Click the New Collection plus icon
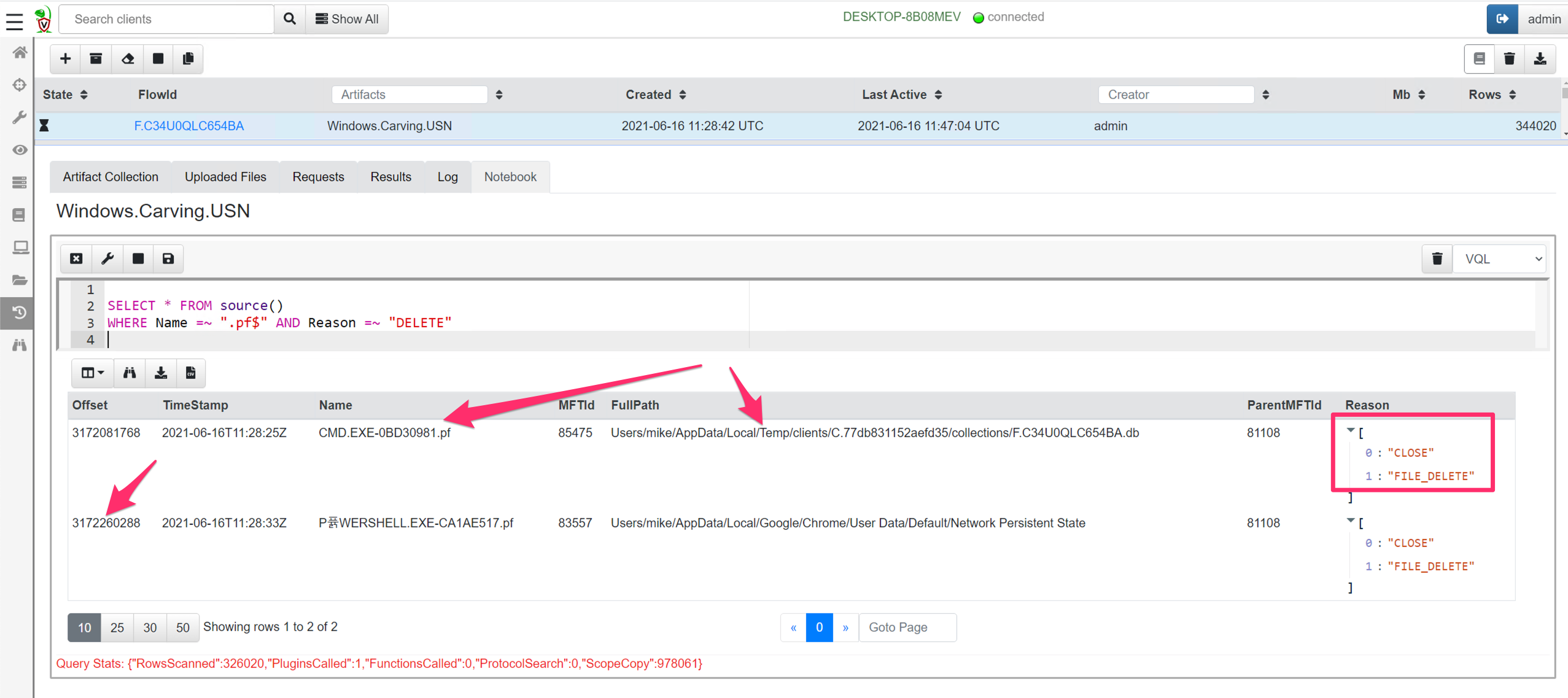Screen dimensions: 1568x698 (66, 58)
